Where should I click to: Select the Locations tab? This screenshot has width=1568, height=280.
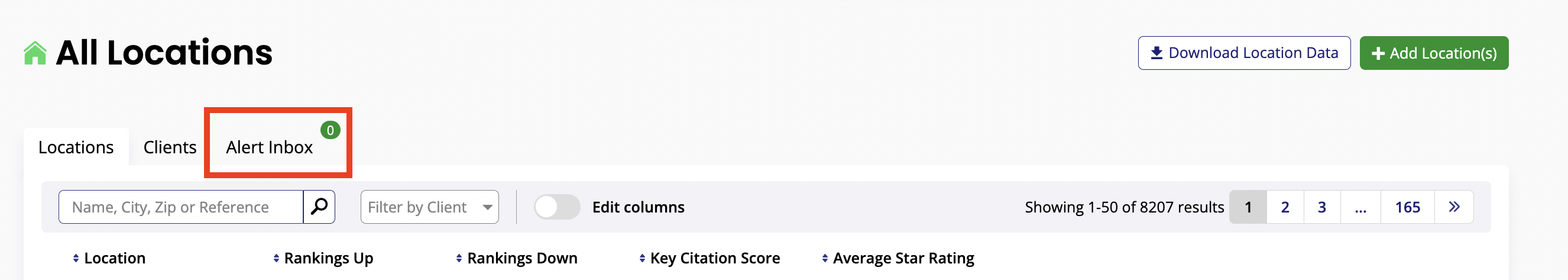point(76,147)
